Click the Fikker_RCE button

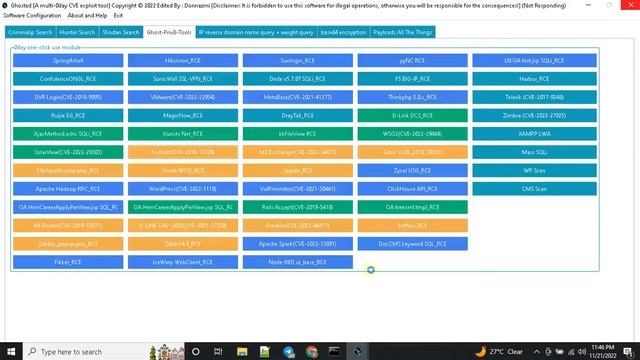68,262
